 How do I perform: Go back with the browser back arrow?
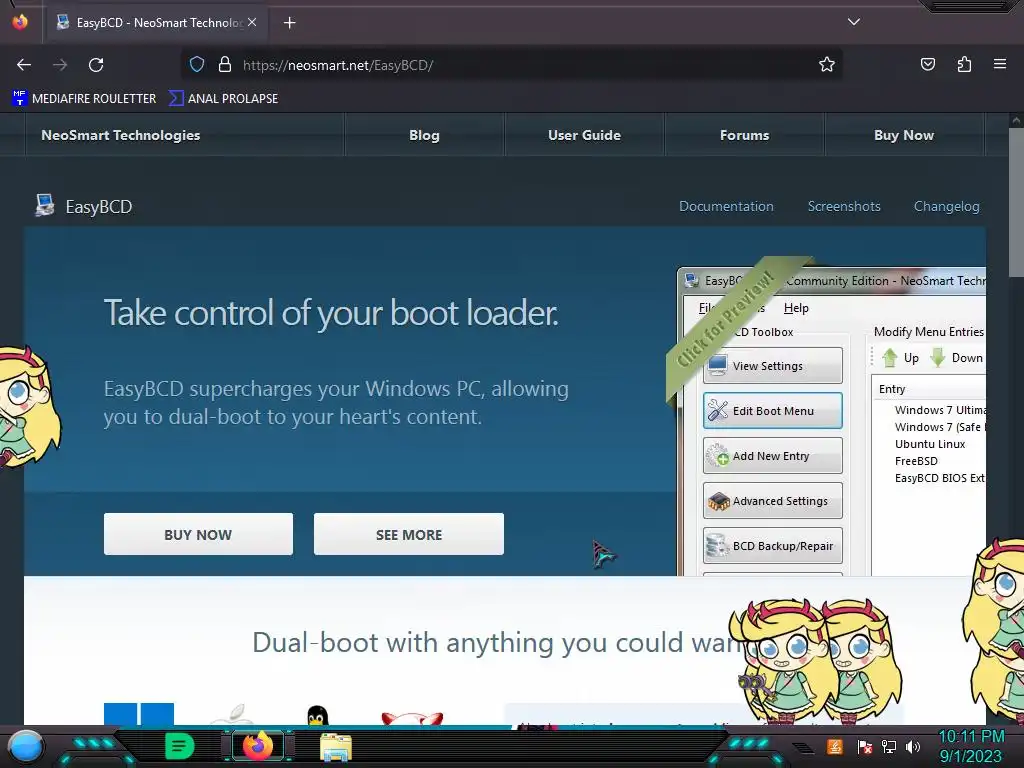pos(24,65)
